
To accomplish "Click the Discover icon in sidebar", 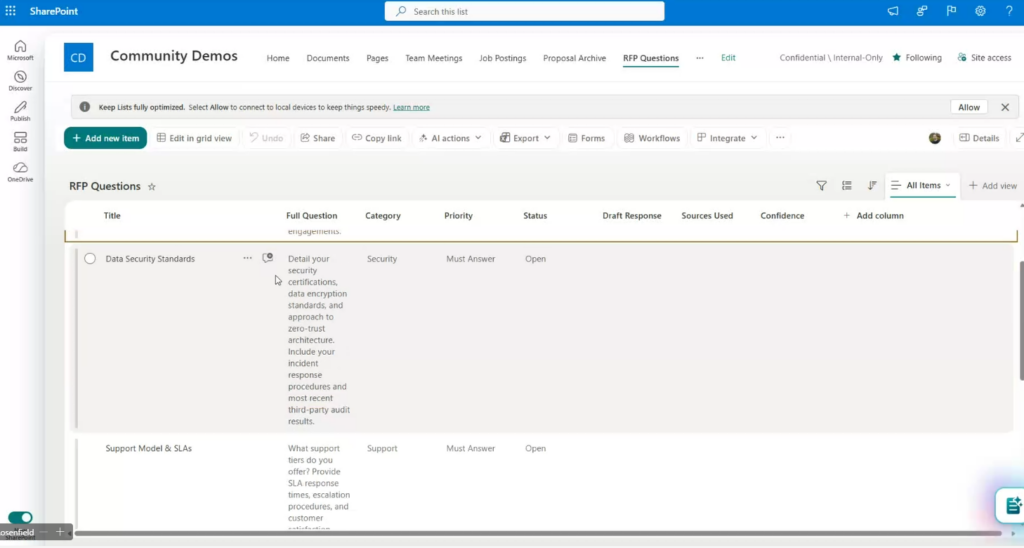I will click(20, 80).
